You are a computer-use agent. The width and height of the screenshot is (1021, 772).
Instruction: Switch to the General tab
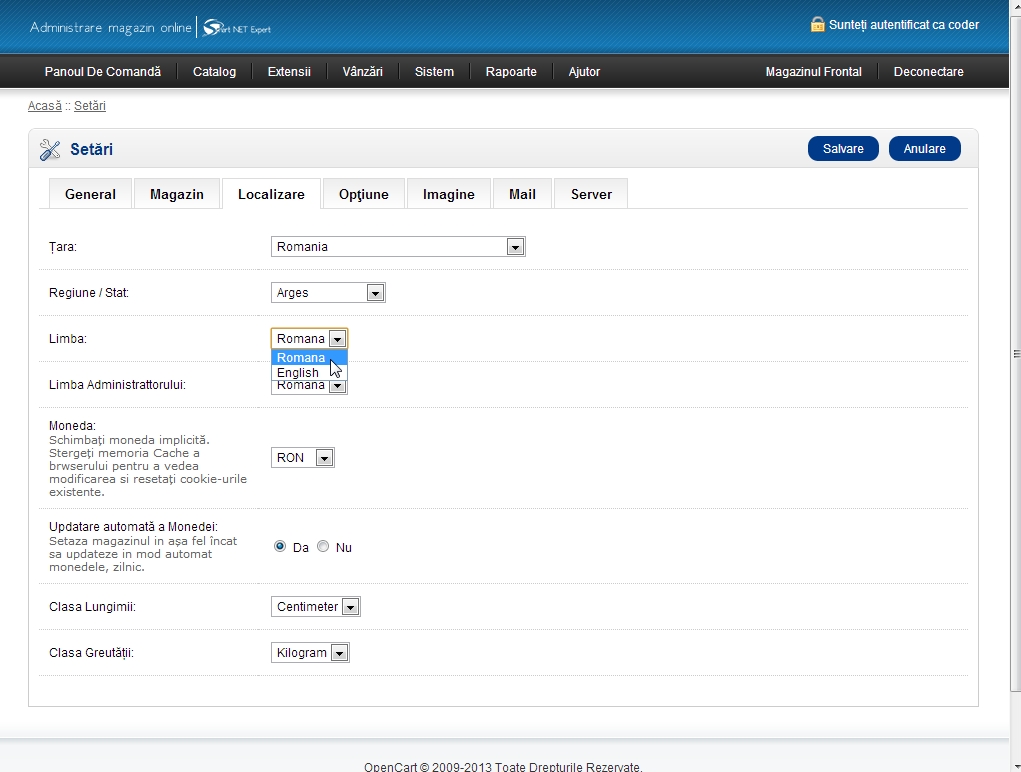90,194
